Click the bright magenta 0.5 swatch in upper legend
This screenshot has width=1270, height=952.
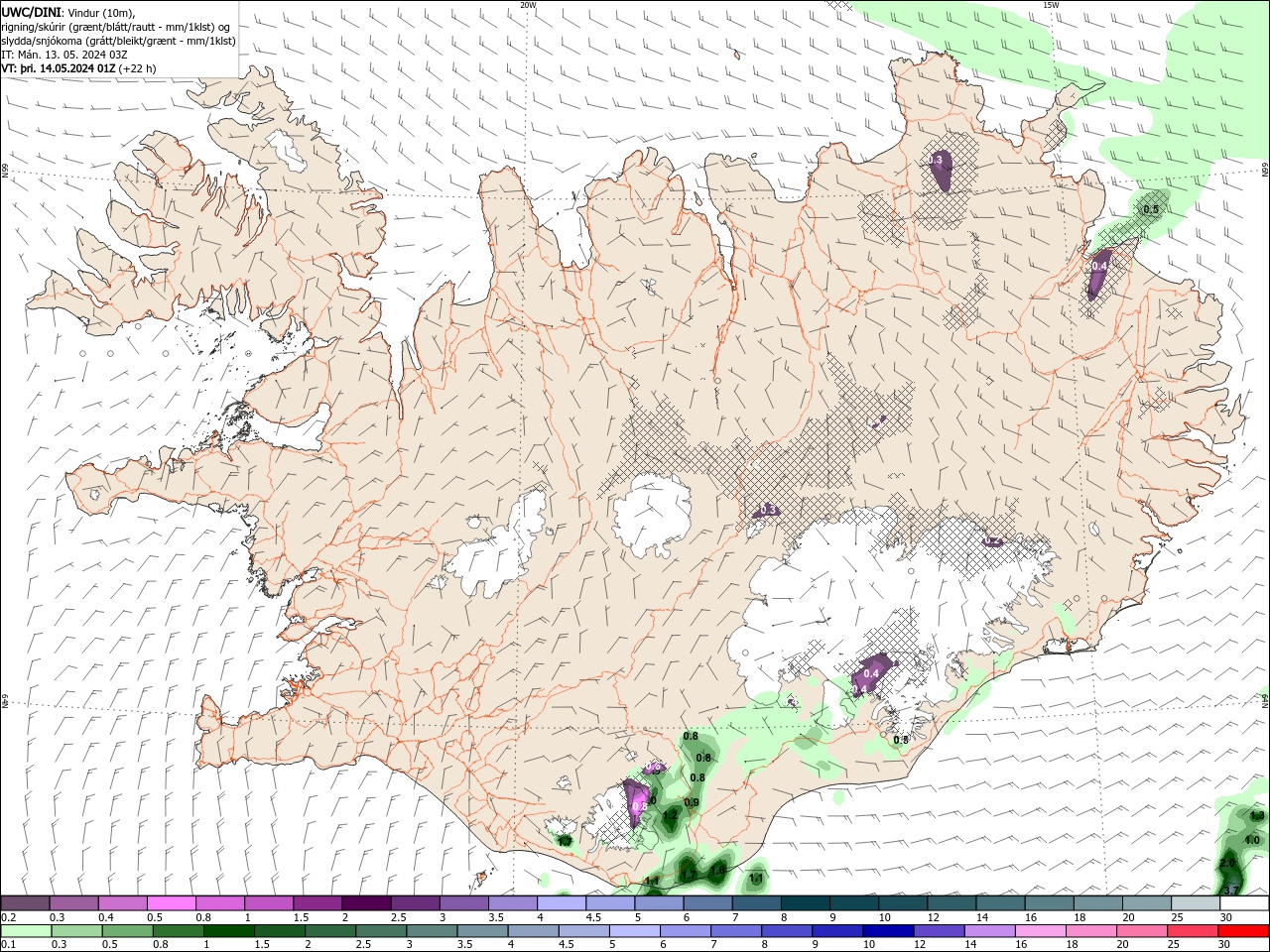pos(172,903)
